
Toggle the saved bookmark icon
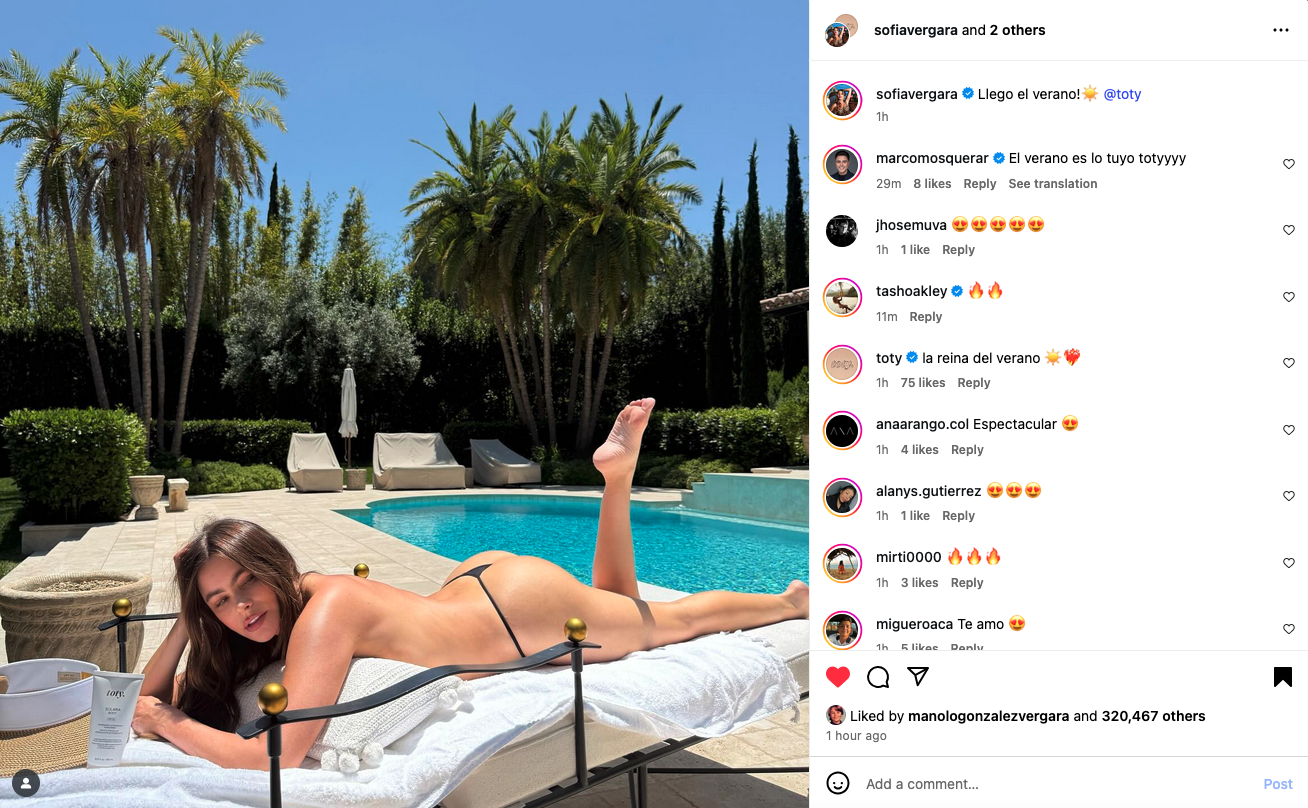[1283, 677]
